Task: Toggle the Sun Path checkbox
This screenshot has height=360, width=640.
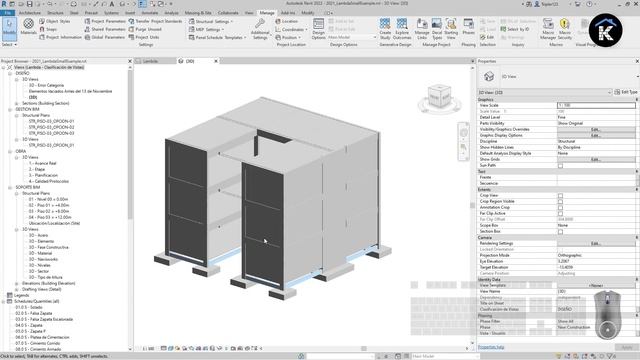Action: click(x=560, y=166)
